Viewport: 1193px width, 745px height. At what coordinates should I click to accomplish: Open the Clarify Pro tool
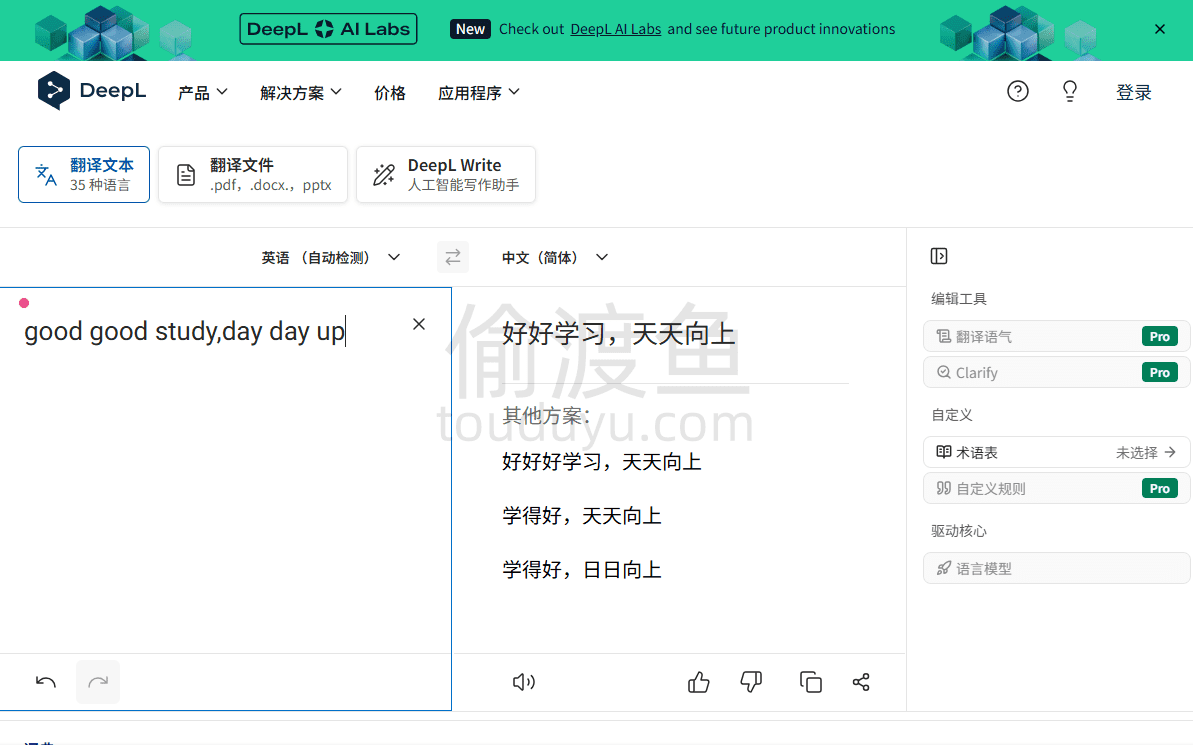coord(1057,372)
